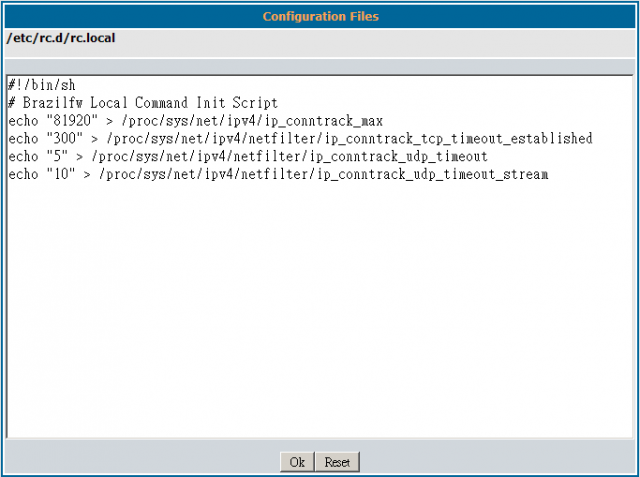Click the Reset button
The height and width of the screenshot is (477, 640).
337,462
